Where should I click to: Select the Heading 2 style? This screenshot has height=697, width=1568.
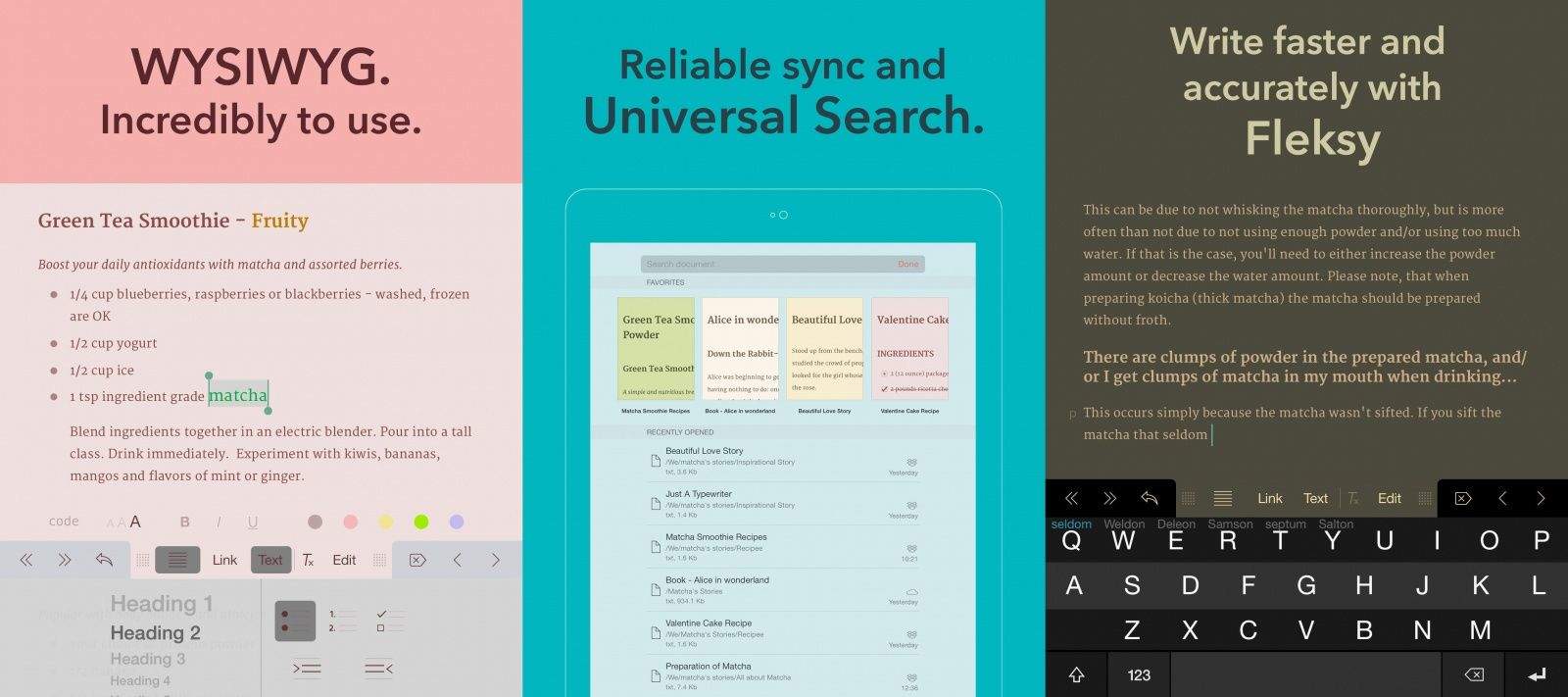point(155,632)
